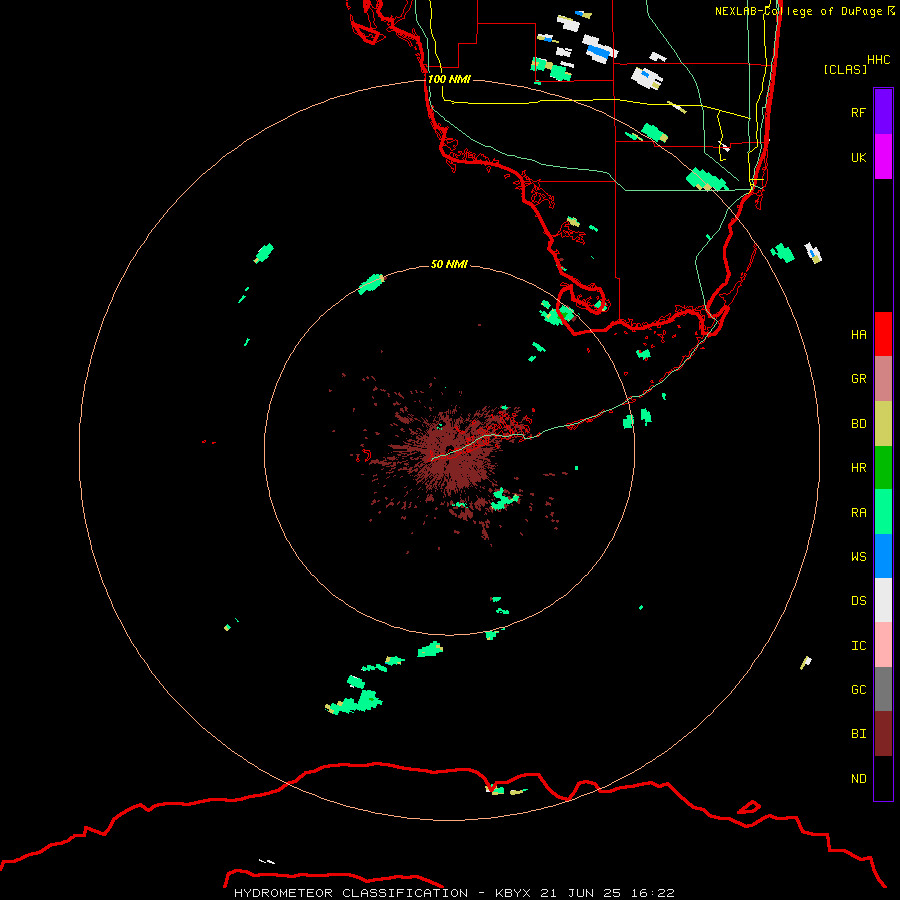Click the 50 NMI range ring label
Screen dimensions: 900x900
pos(449,264)
